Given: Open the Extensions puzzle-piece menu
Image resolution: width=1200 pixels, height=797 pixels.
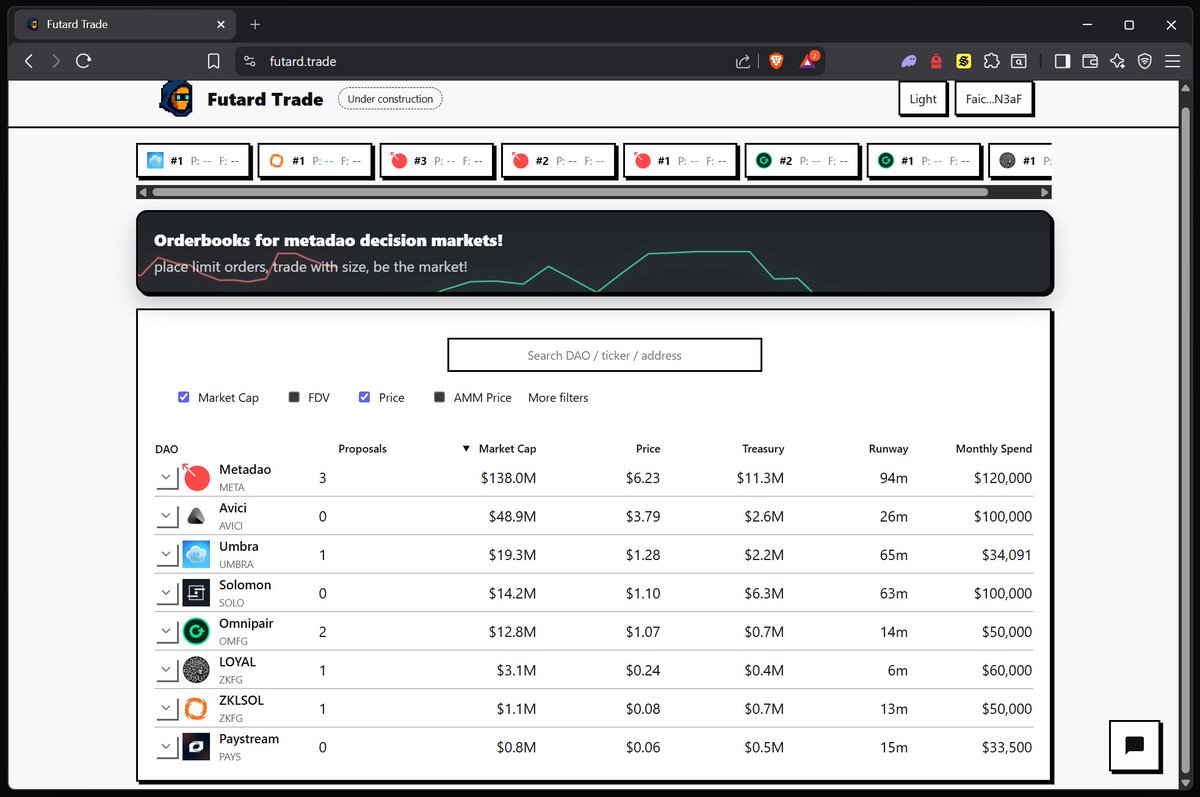Looking at the screenshot, I should click(x=991, y=61).
